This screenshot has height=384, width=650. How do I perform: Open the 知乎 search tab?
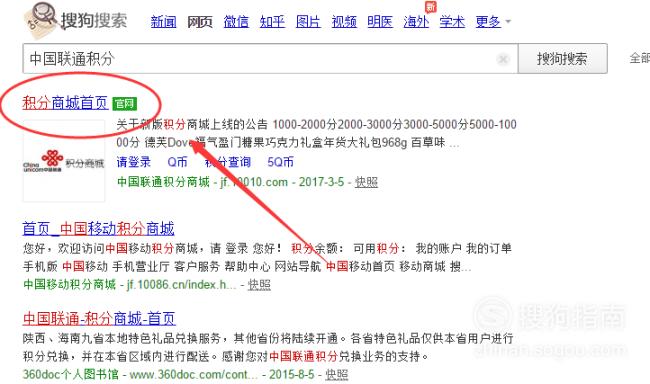272,22
